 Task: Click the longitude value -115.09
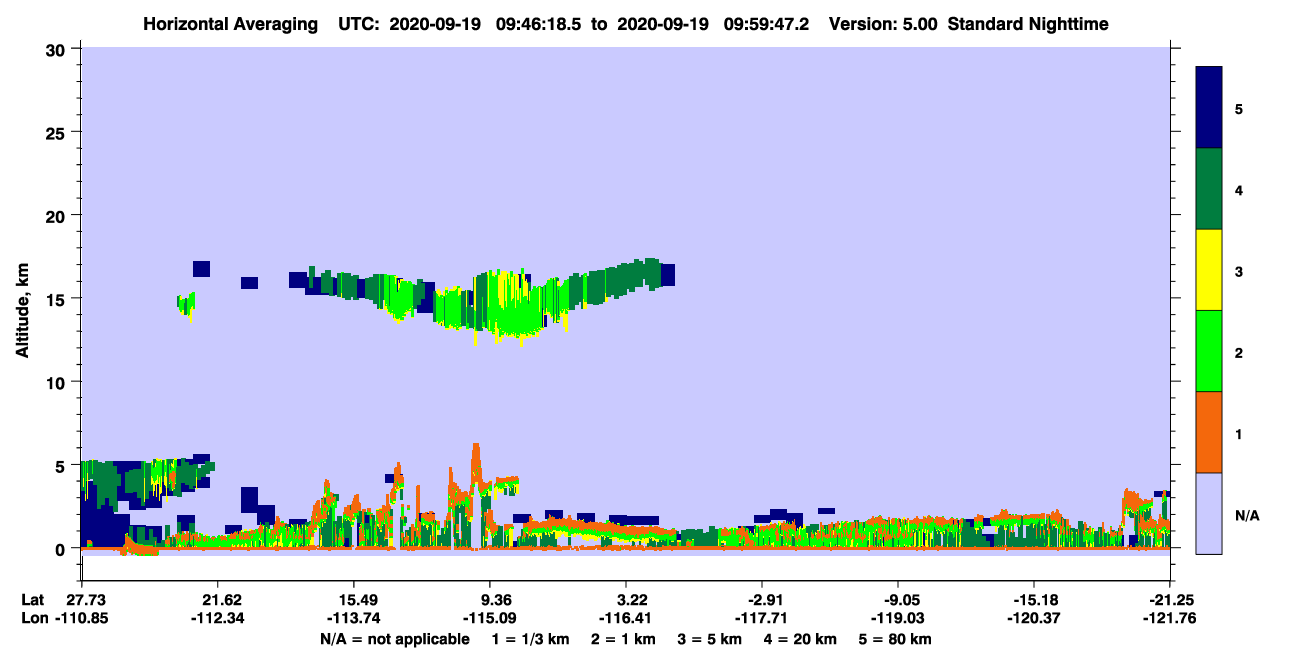click(x=489, y=618)
